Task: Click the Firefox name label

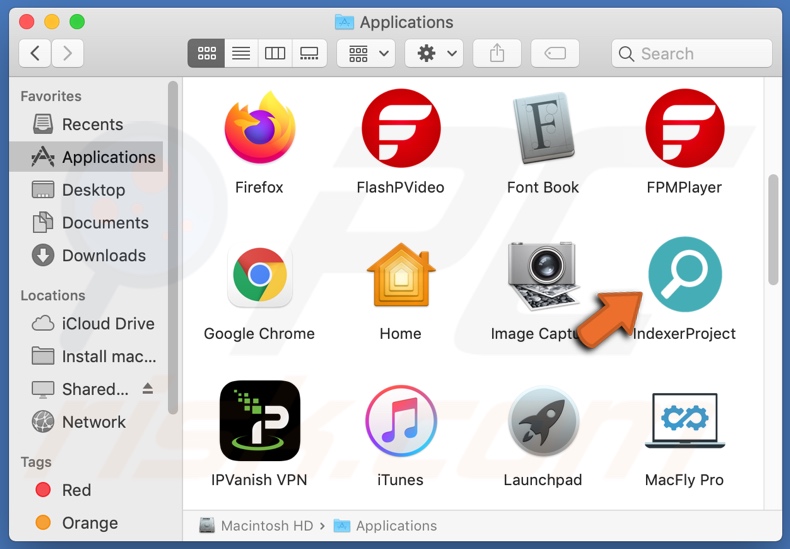Action: pyautogui.click(x=259, y=187)
